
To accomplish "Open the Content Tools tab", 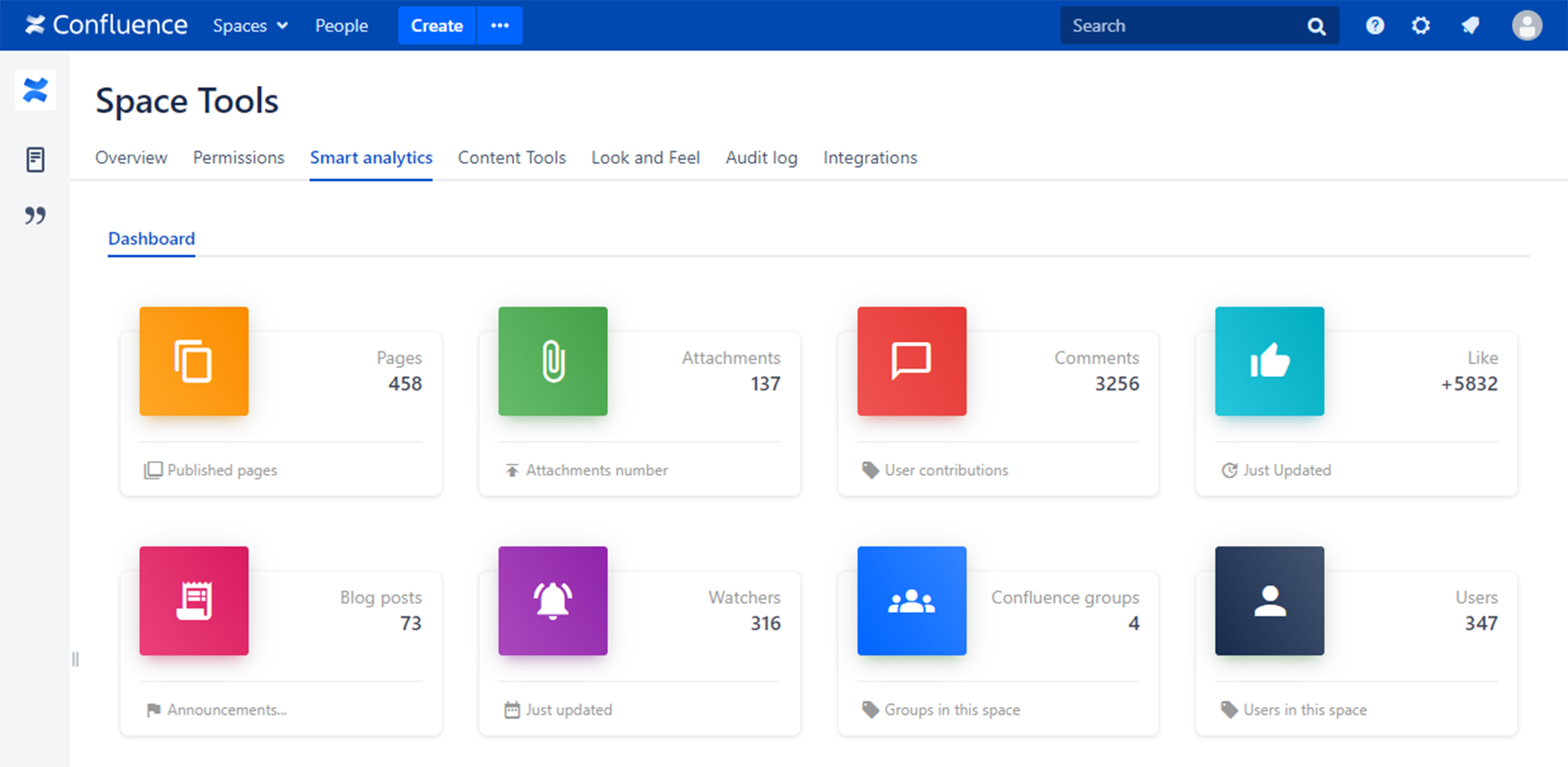I will [511, 158].
